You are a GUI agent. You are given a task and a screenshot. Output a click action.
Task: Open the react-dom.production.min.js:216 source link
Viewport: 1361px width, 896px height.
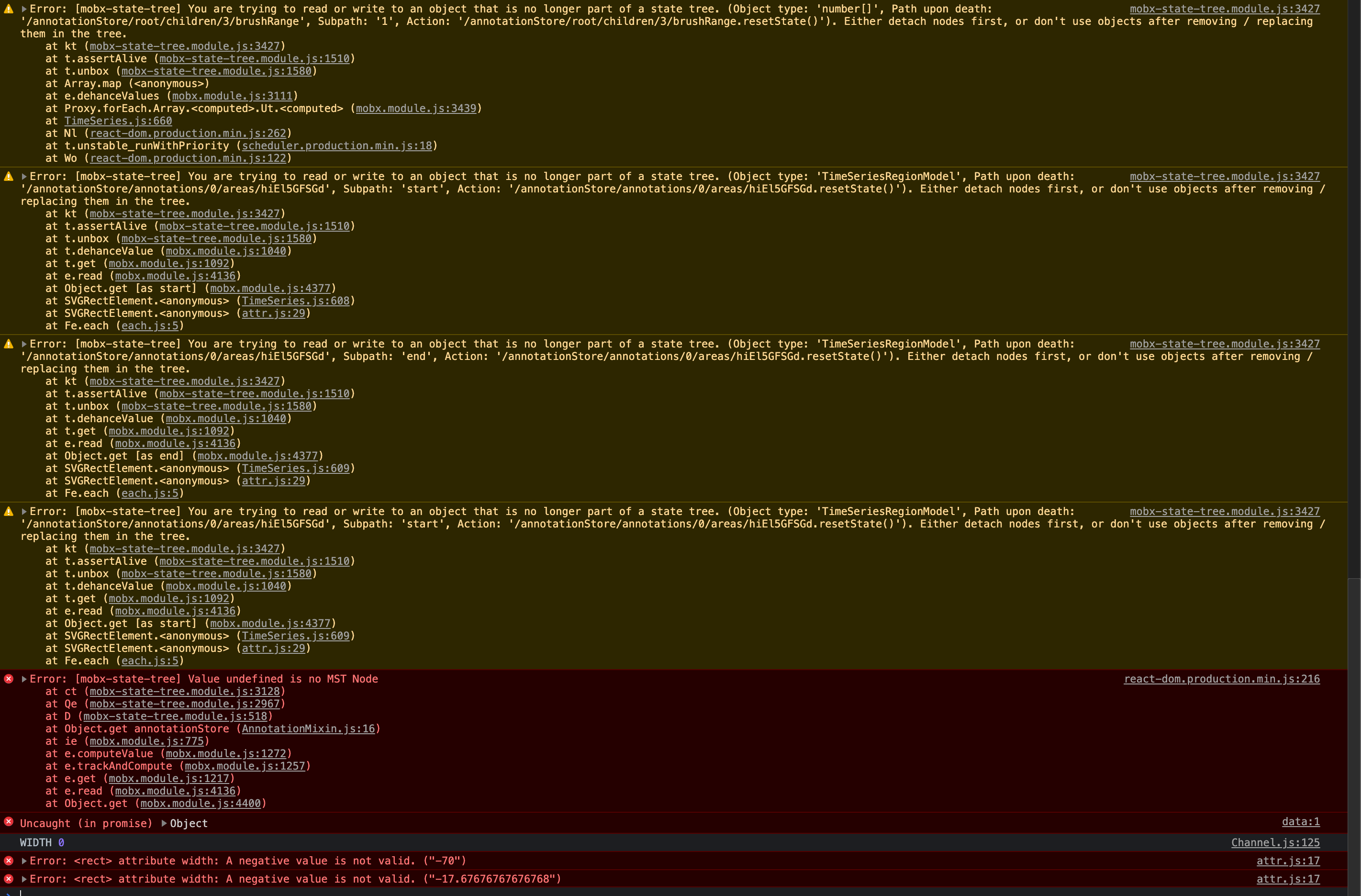[x=1223, y=679]
